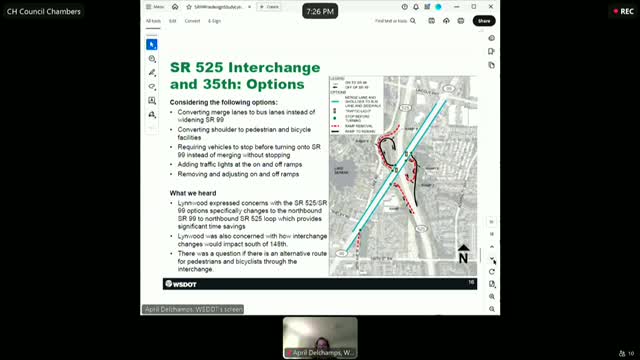The image size is (640, 360).
Task: Open the notifications bell
Action: [x=416, y=7]
